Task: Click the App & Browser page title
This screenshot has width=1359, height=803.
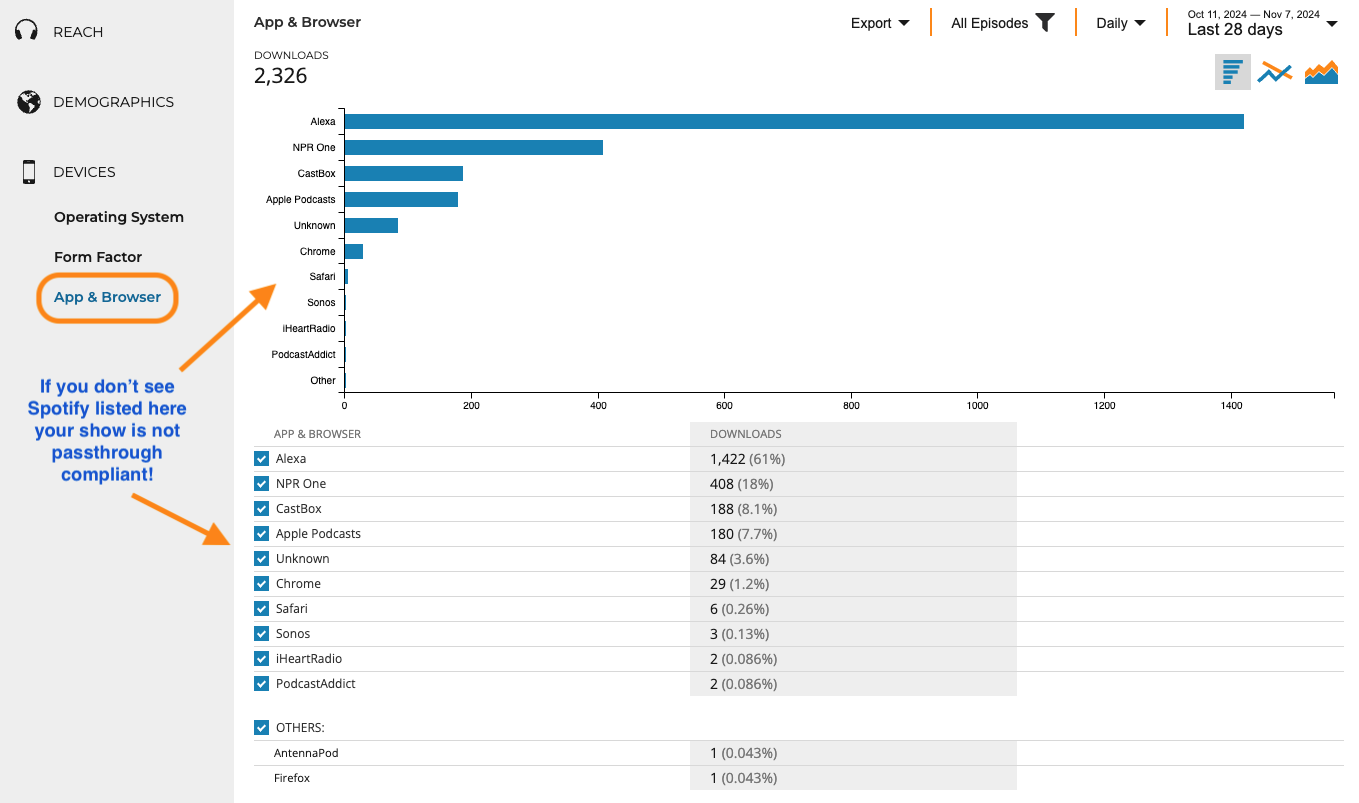Action: pos(307,22)
